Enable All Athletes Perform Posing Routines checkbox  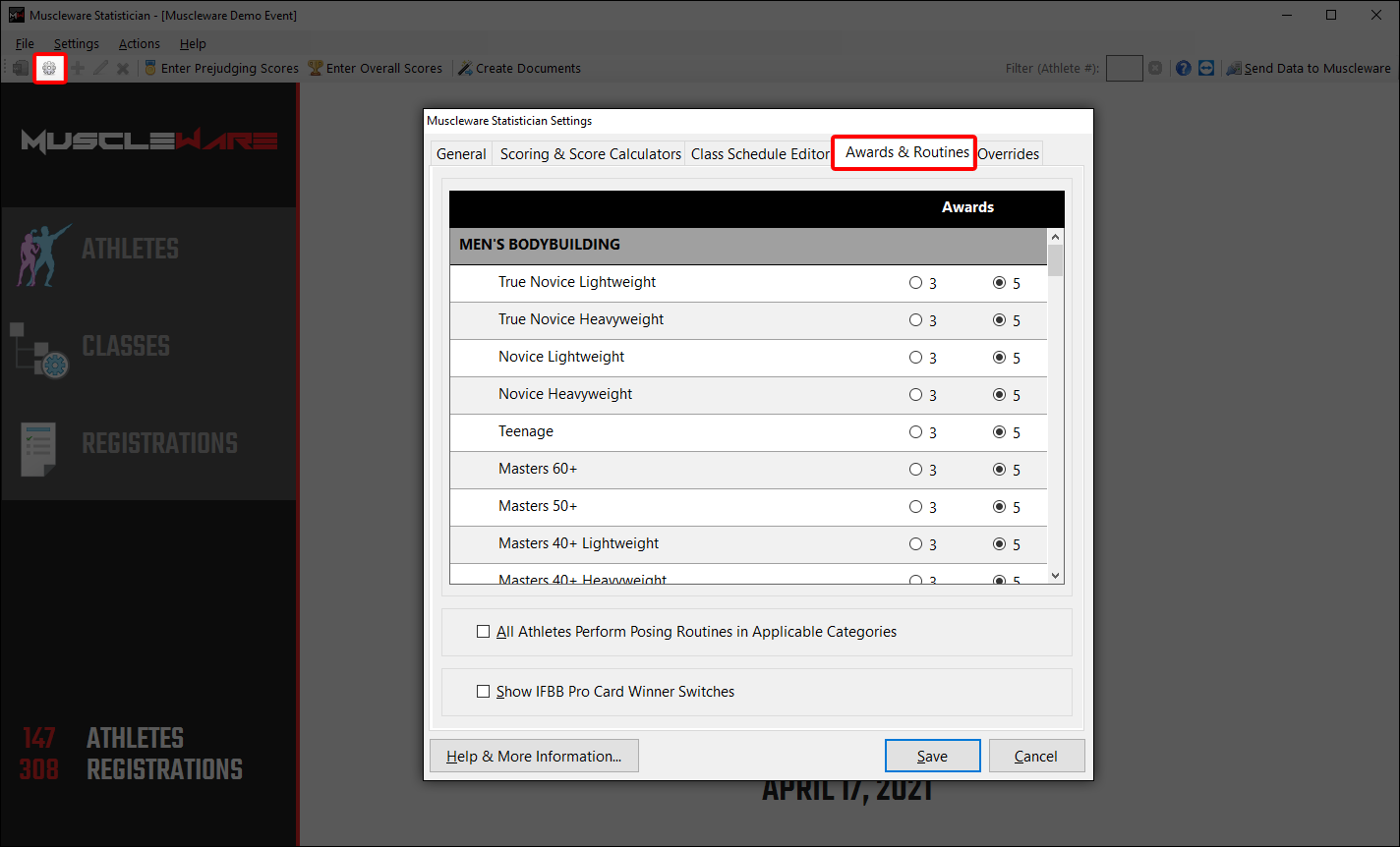483,632
